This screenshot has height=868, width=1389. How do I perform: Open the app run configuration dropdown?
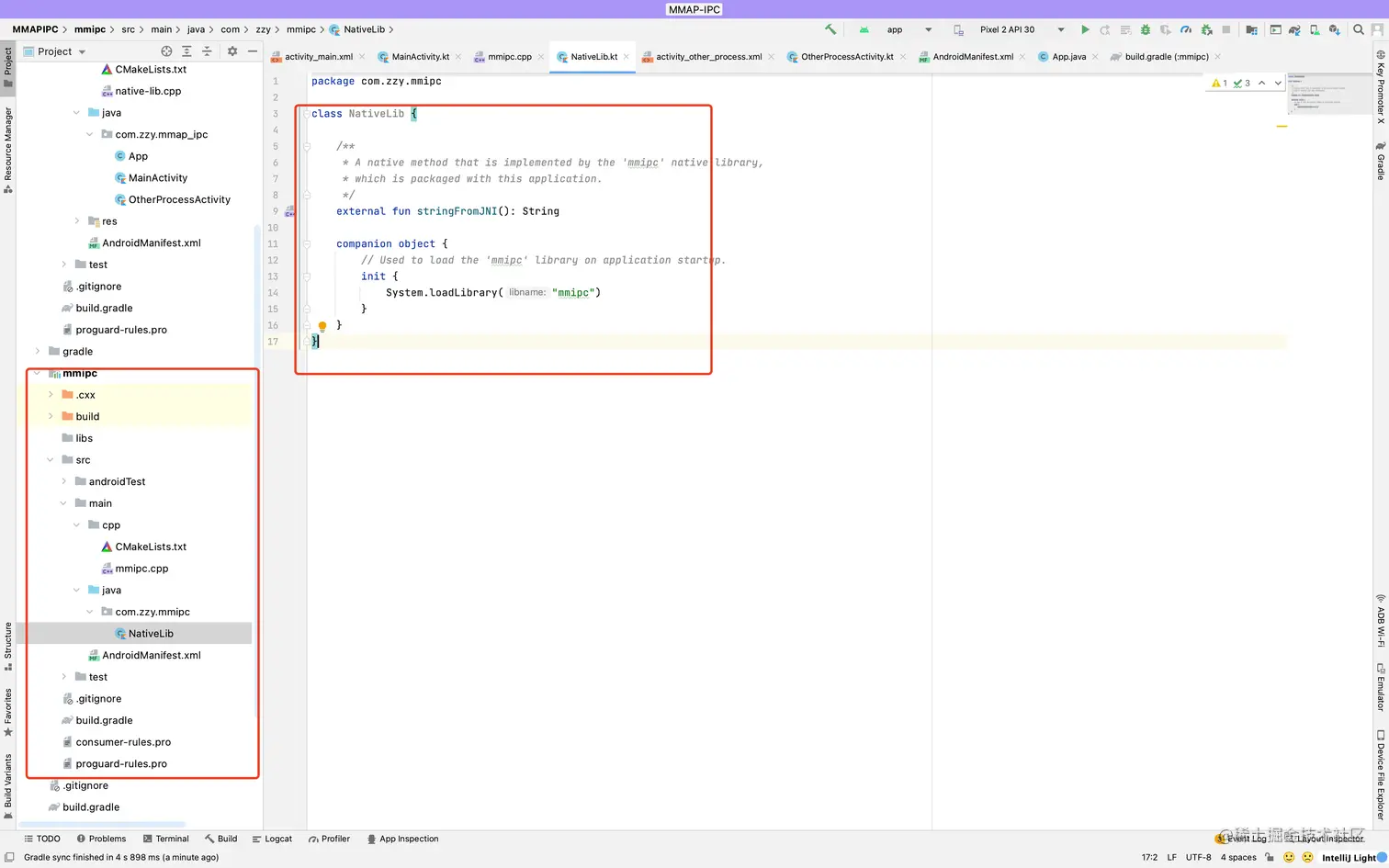pos(897,29)
